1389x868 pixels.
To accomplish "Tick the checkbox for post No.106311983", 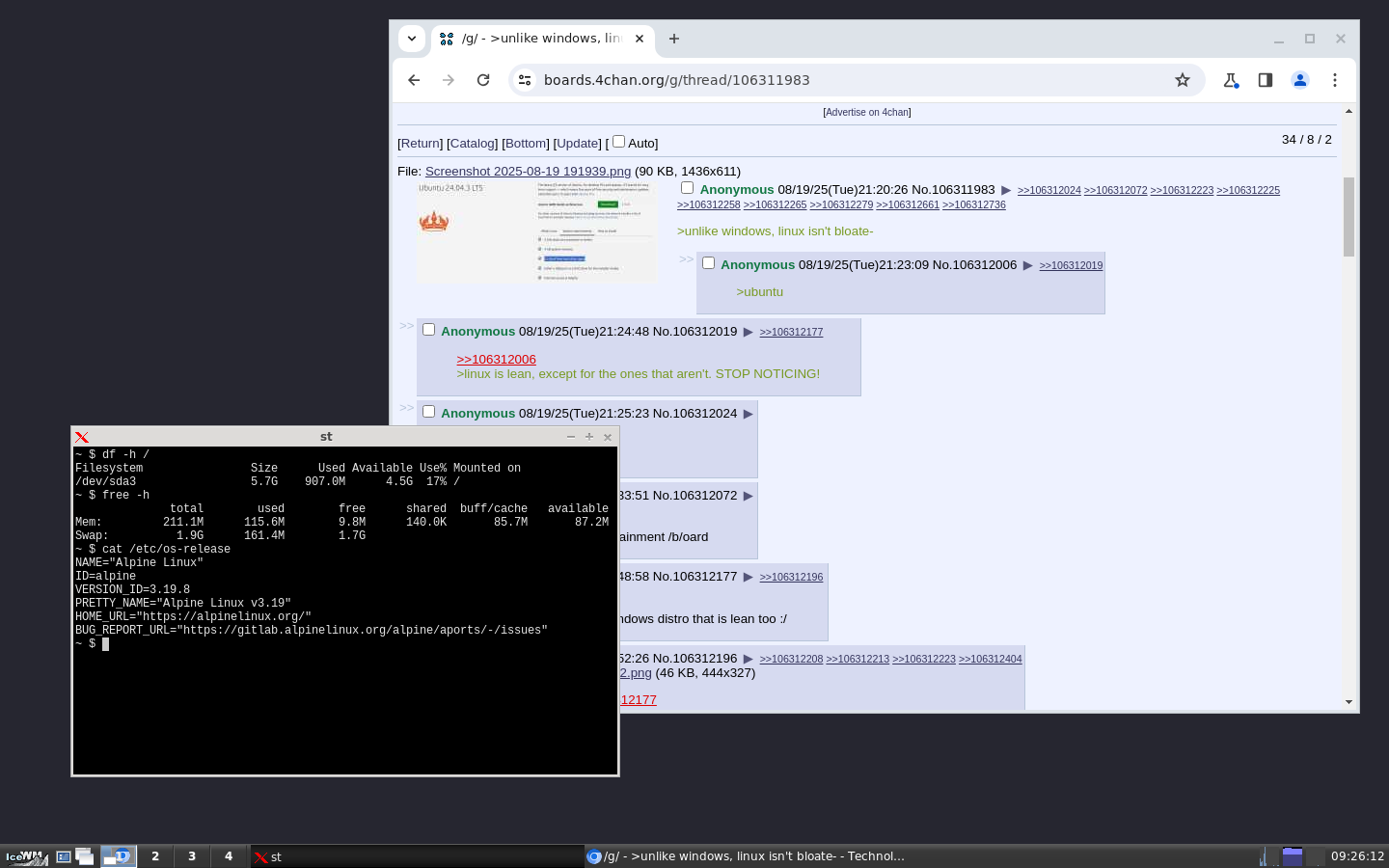I will coord(688,188).
